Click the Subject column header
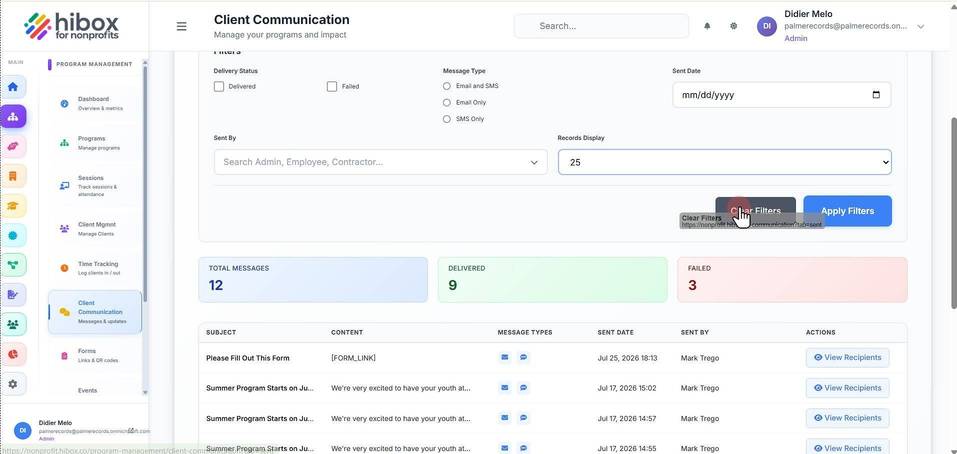Screen dimensions: 957x454 221,333
